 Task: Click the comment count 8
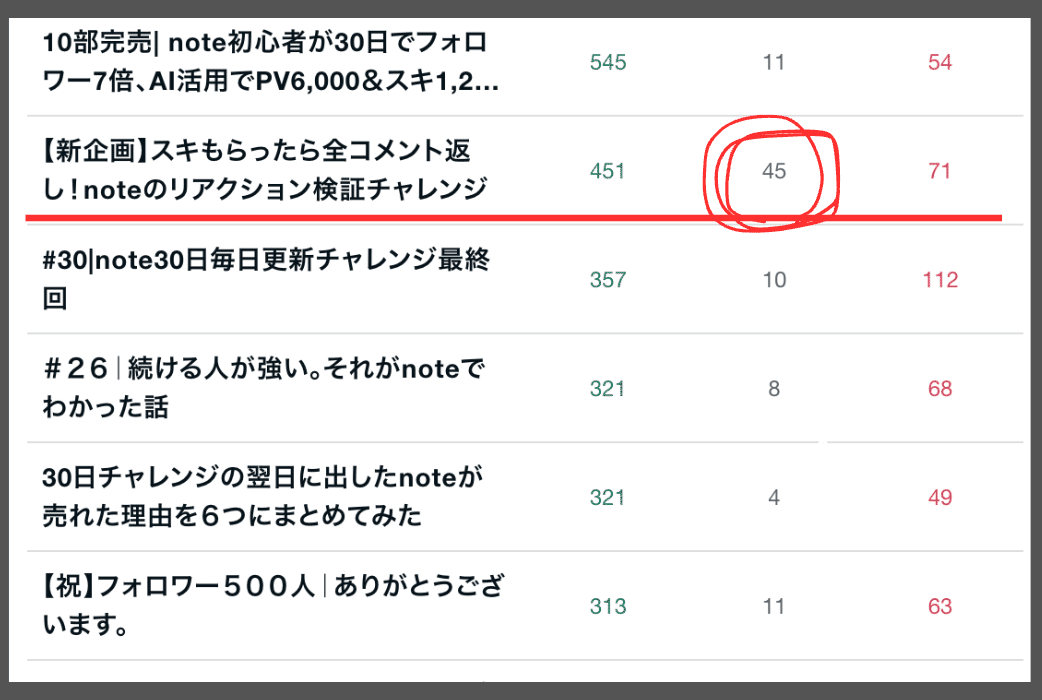point(774,389)
